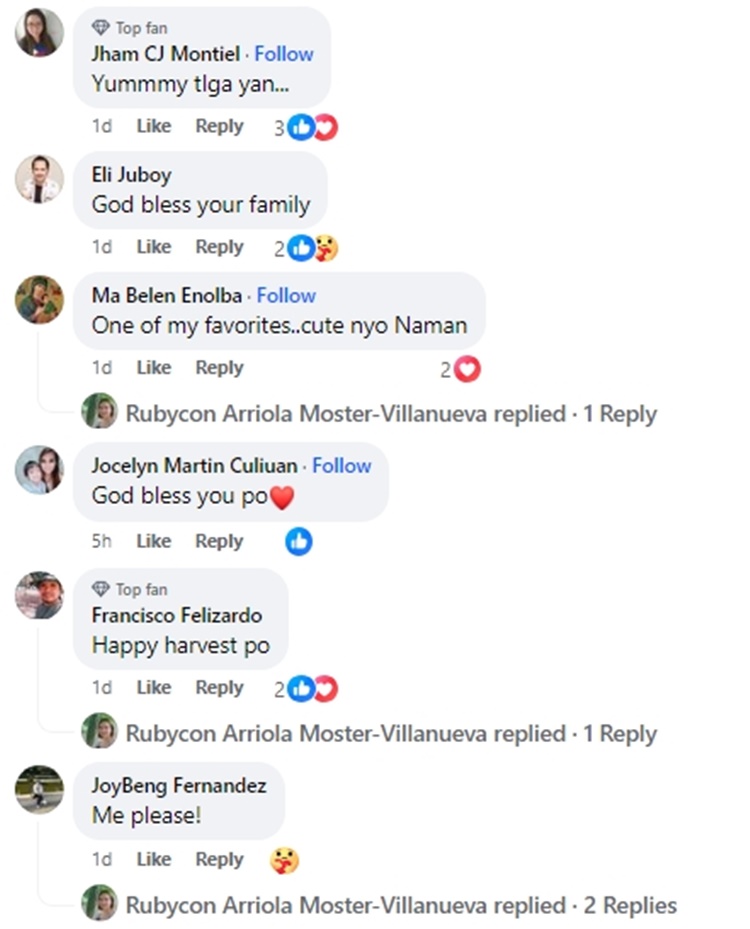
Task: Open reactions on Eli Juboy's comment
Action: click(x=312, y=248)
